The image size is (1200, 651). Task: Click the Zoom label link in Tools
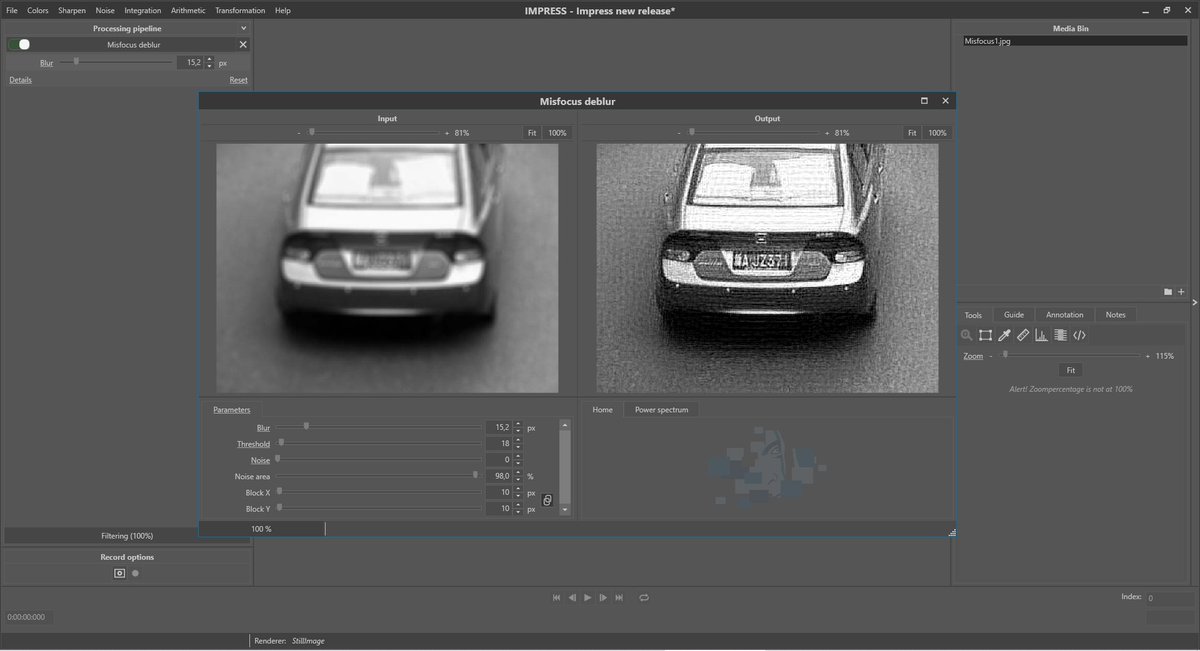coord(973,356)
